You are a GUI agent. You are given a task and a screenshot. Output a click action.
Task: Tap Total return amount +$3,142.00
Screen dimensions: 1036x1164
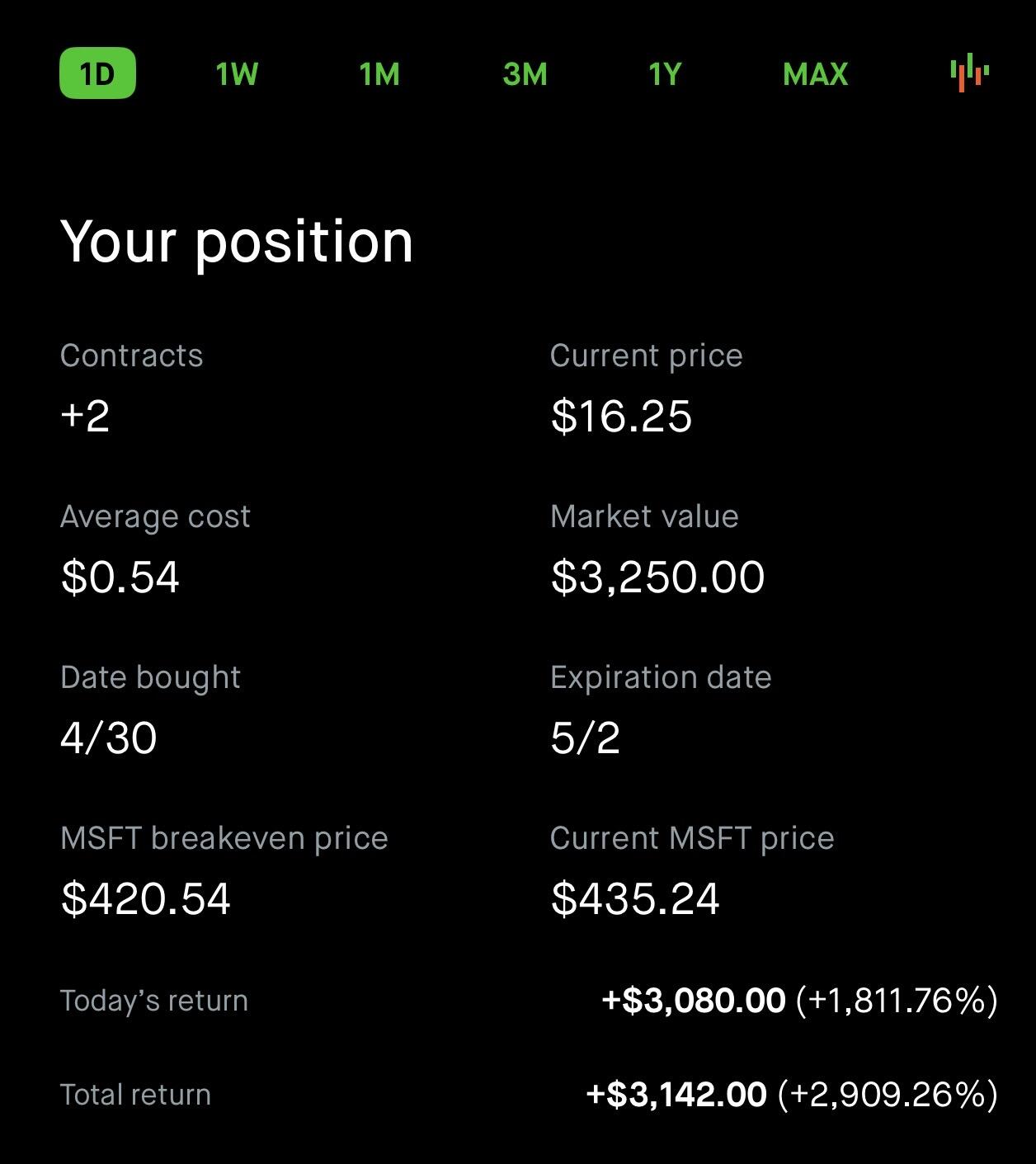pos(676,1095)
